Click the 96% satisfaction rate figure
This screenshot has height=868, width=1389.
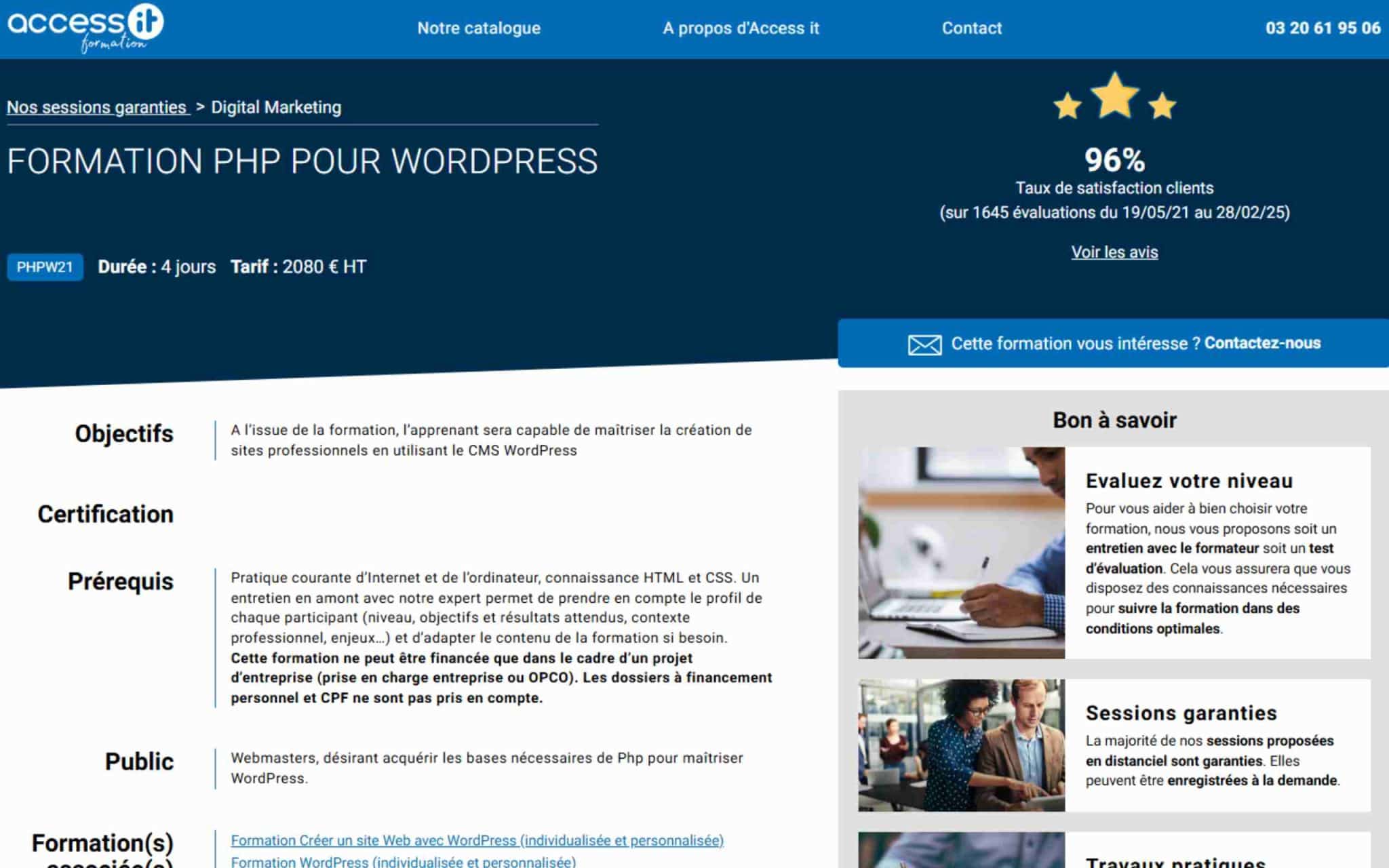(x=1114, y=160)
